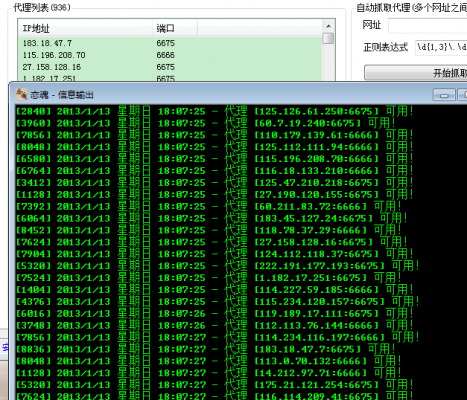This screenshot has width=467, height=400.
Task: Click log line with 60.211.83.72:6666
Action: pos(209,206)
